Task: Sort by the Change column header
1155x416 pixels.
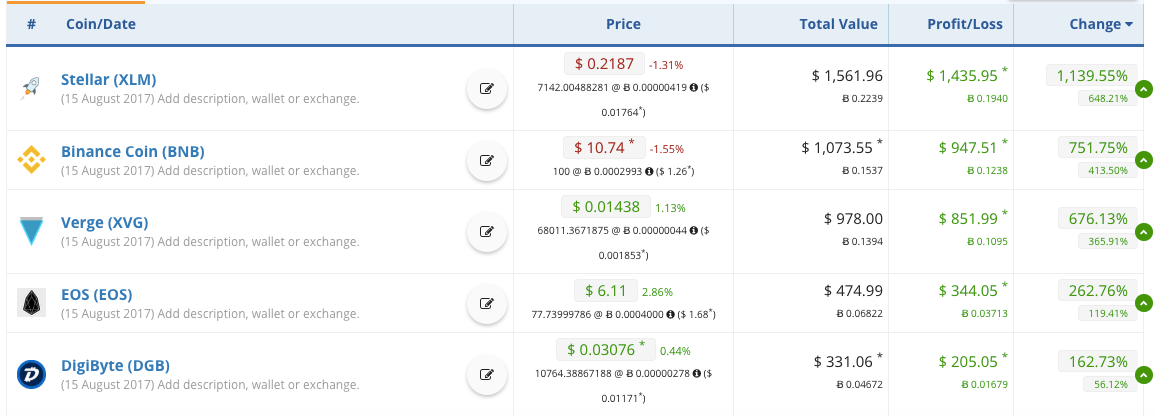Action: coord(1100,24)
